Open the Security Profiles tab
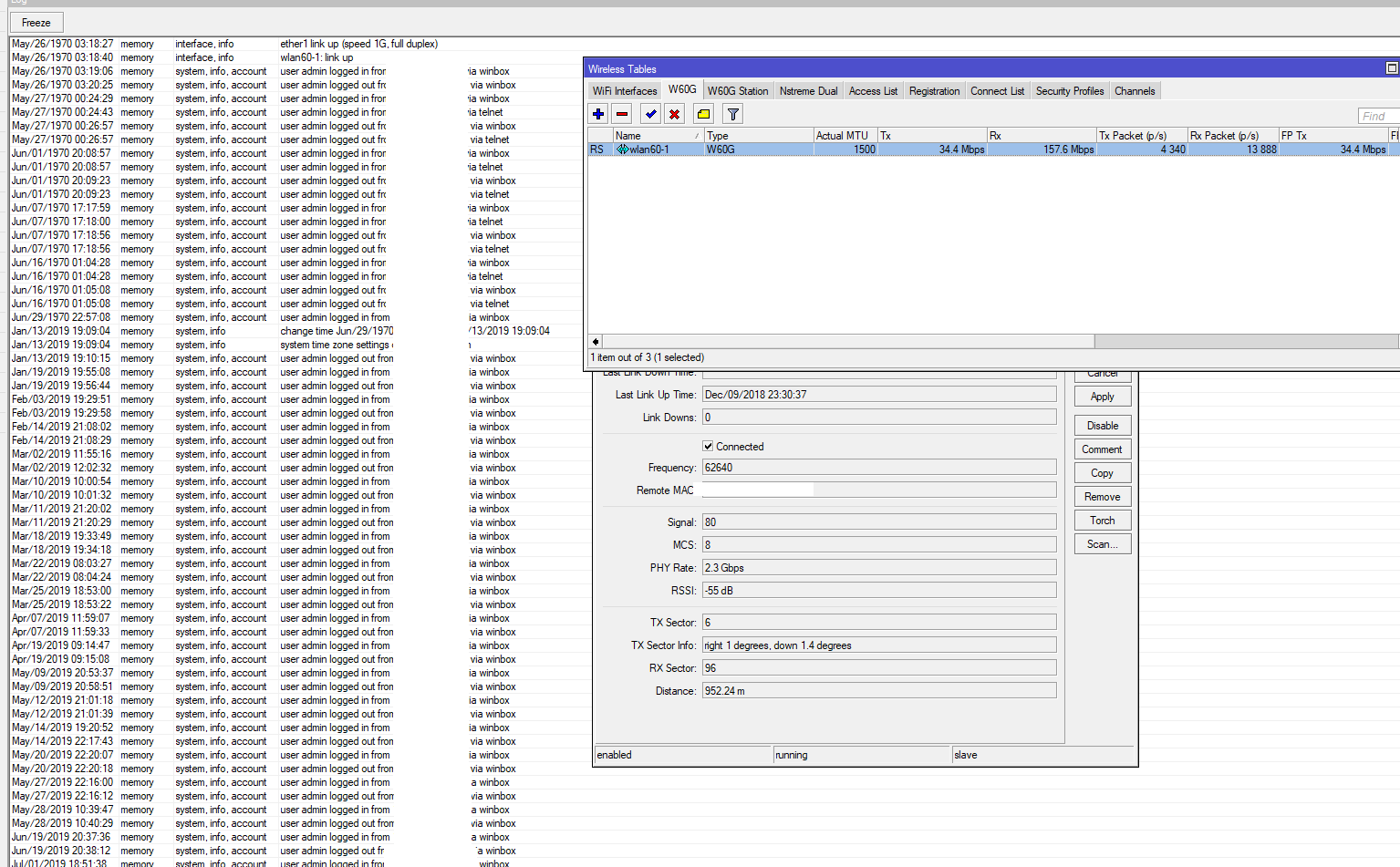Image resolution: width=1400 pixels, height=867 pixels. click(1070, 91)
